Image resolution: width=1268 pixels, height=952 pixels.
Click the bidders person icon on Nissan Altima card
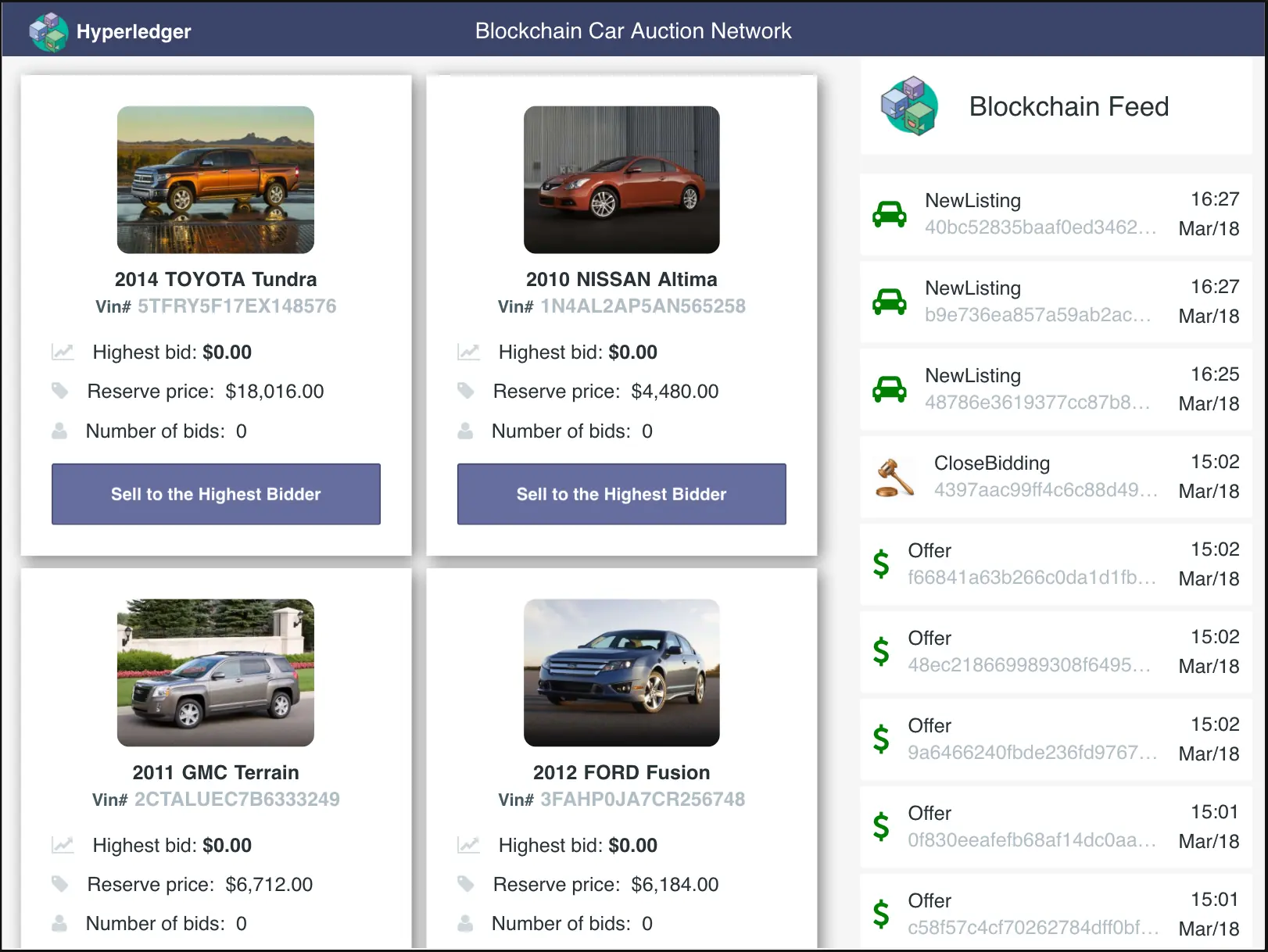coord(465,431)
